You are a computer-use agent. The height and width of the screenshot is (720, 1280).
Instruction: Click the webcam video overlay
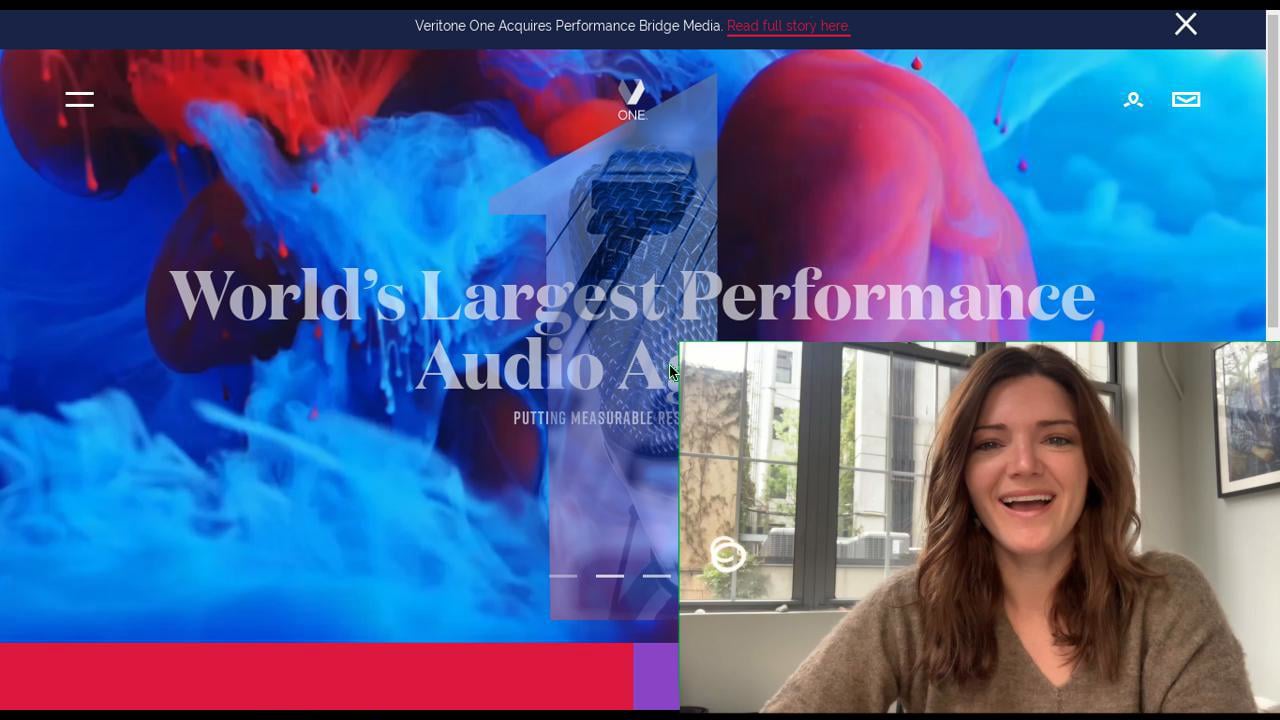[979, 527]
